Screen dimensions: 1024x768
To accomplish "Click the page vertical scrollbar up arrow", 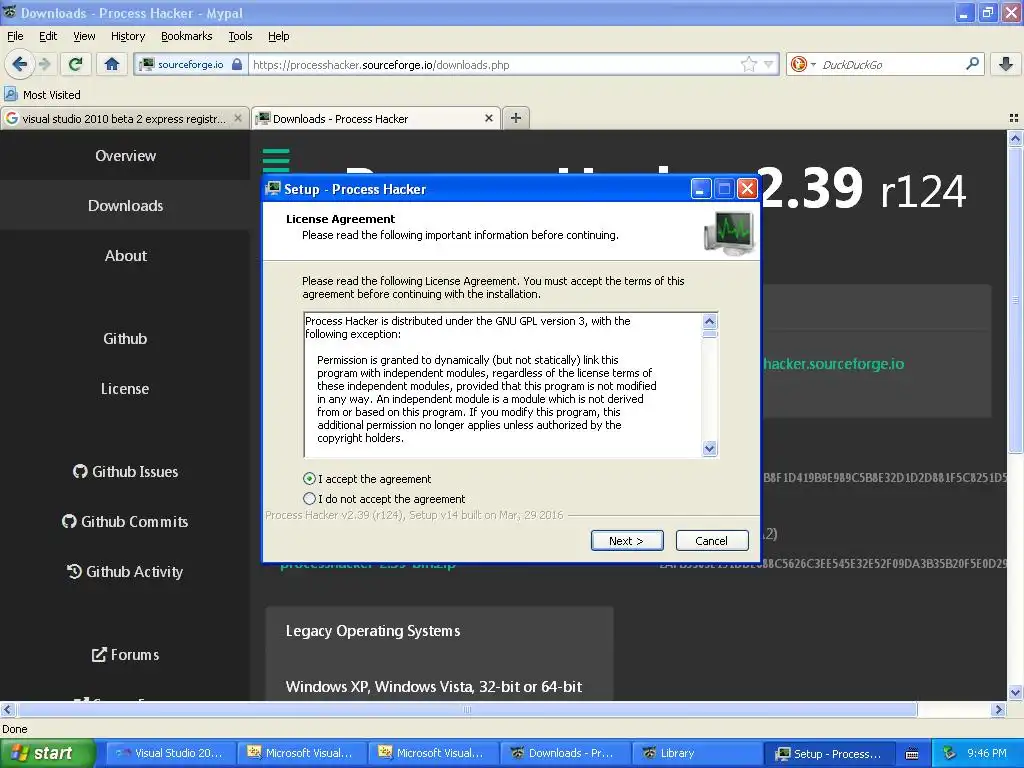I will (1015, 138).
